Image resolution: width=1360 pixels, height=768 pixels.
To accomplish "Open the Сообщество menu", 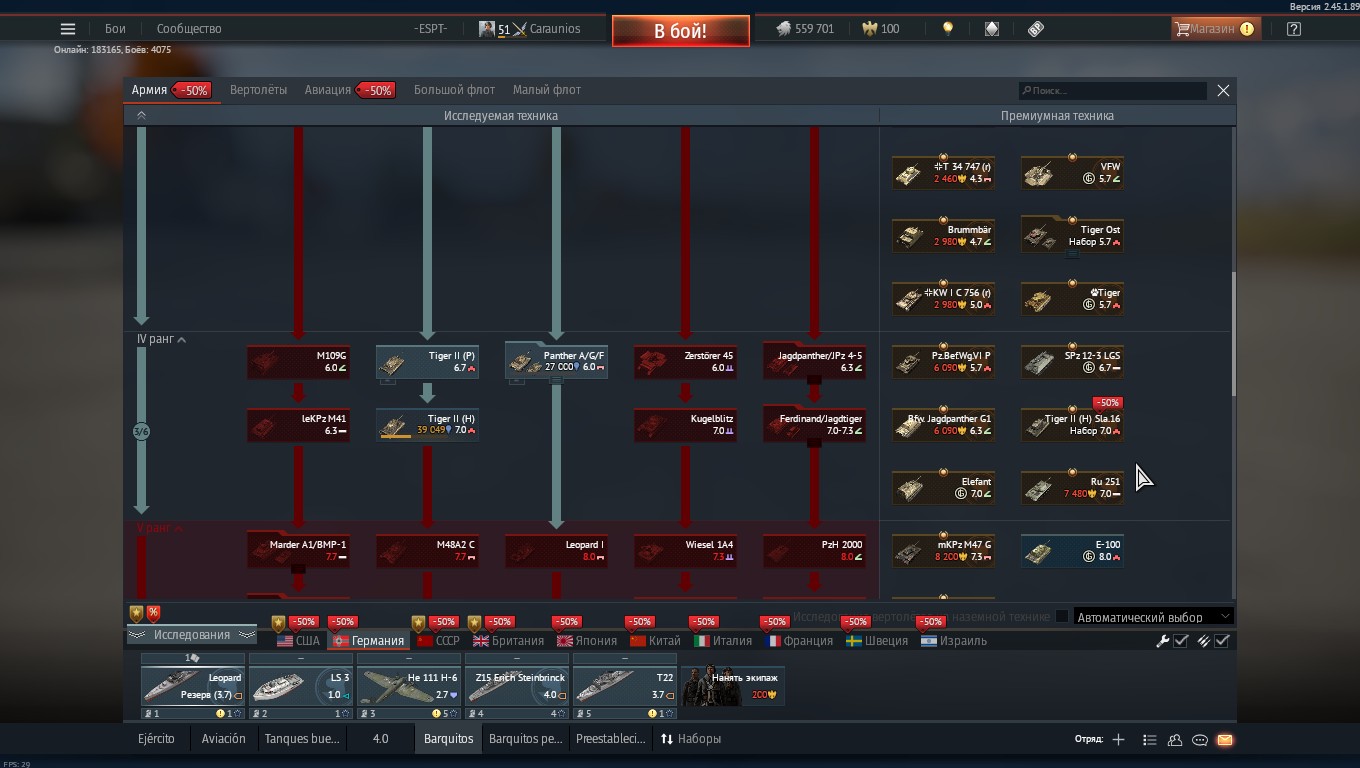I will (x=189, y=29).
